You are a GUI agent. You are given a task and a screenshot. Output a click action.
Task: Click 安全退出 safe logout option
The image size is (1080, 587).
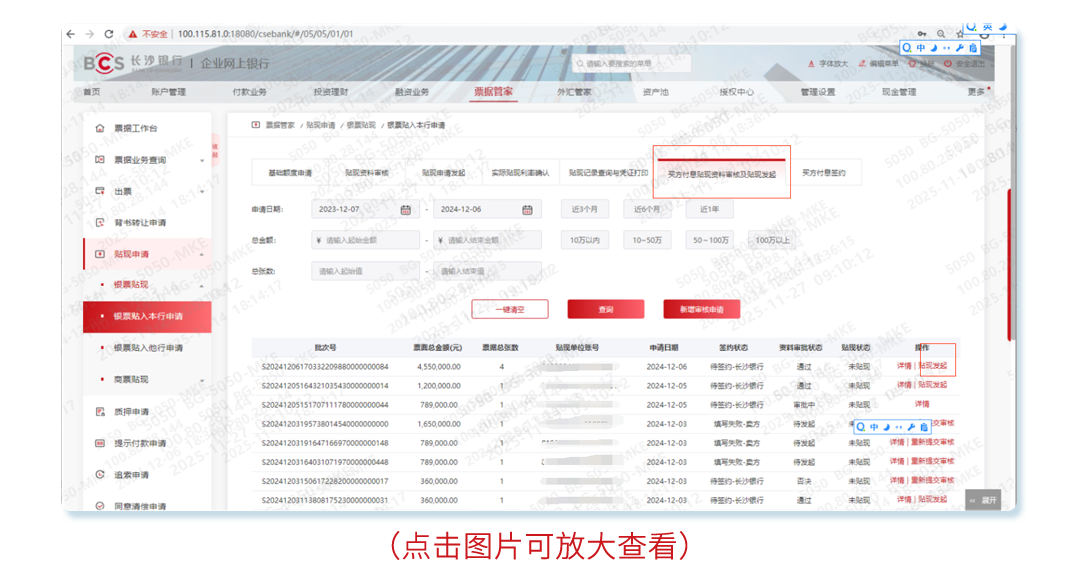coord(964,63)
